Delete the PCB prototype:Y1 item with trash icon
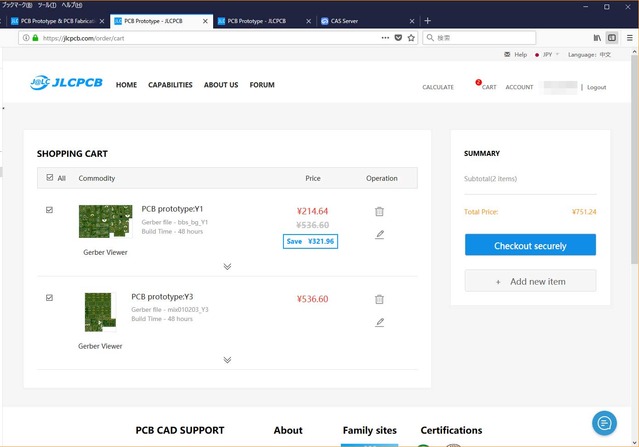Viewport: 639px width, 447px height. (x=379, y=211)
